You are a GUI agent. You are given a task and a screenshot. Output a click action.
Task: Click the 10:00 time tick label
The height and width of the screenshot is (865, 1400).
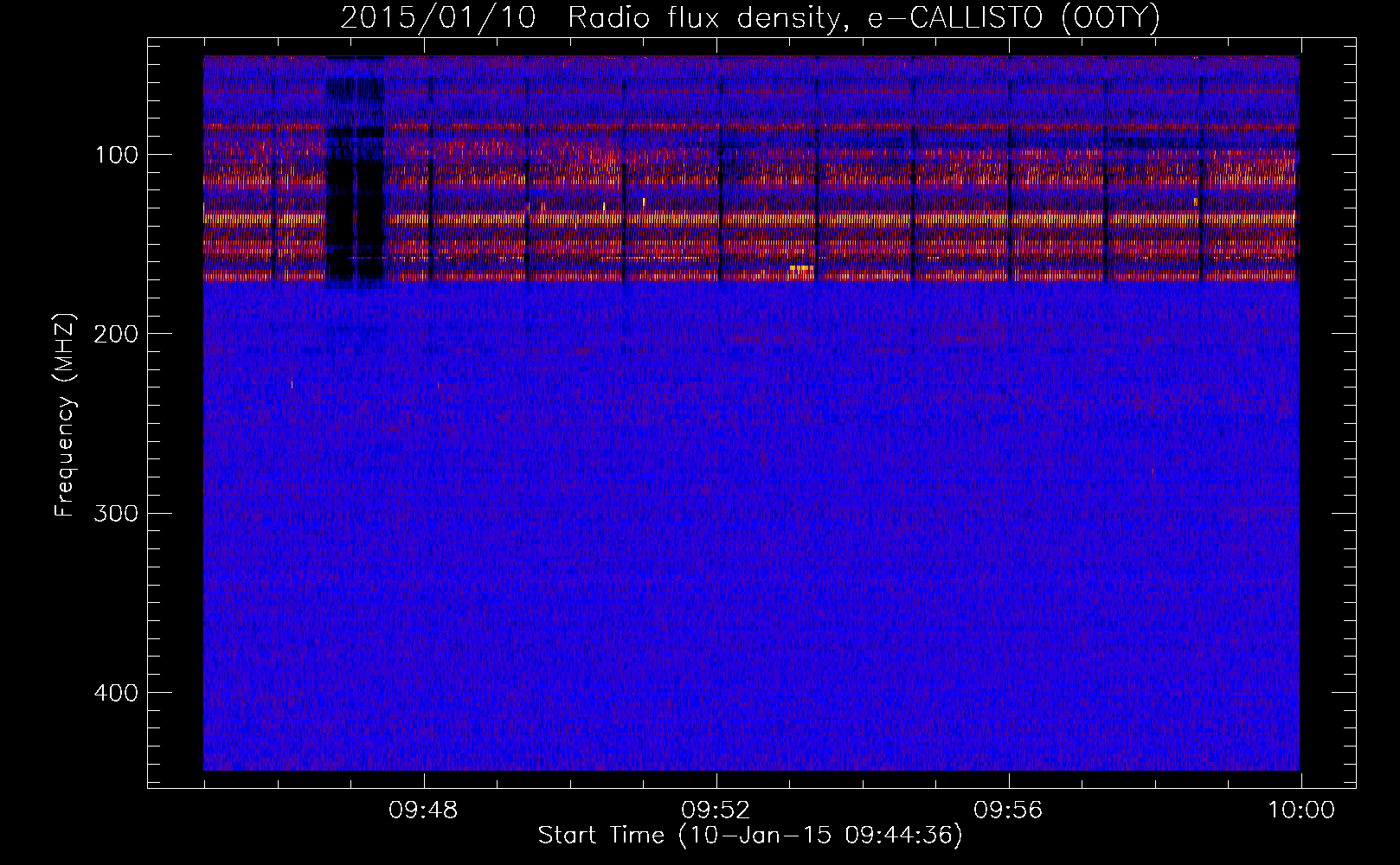[x=1301, y=811]
